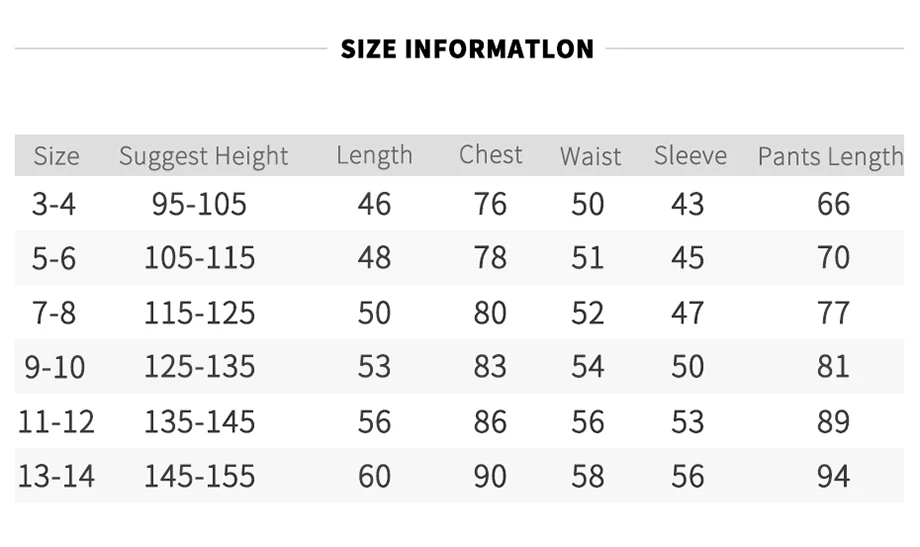Select the 9-10 size row label
Screen dimensions: 920x547
pos(55,367)
